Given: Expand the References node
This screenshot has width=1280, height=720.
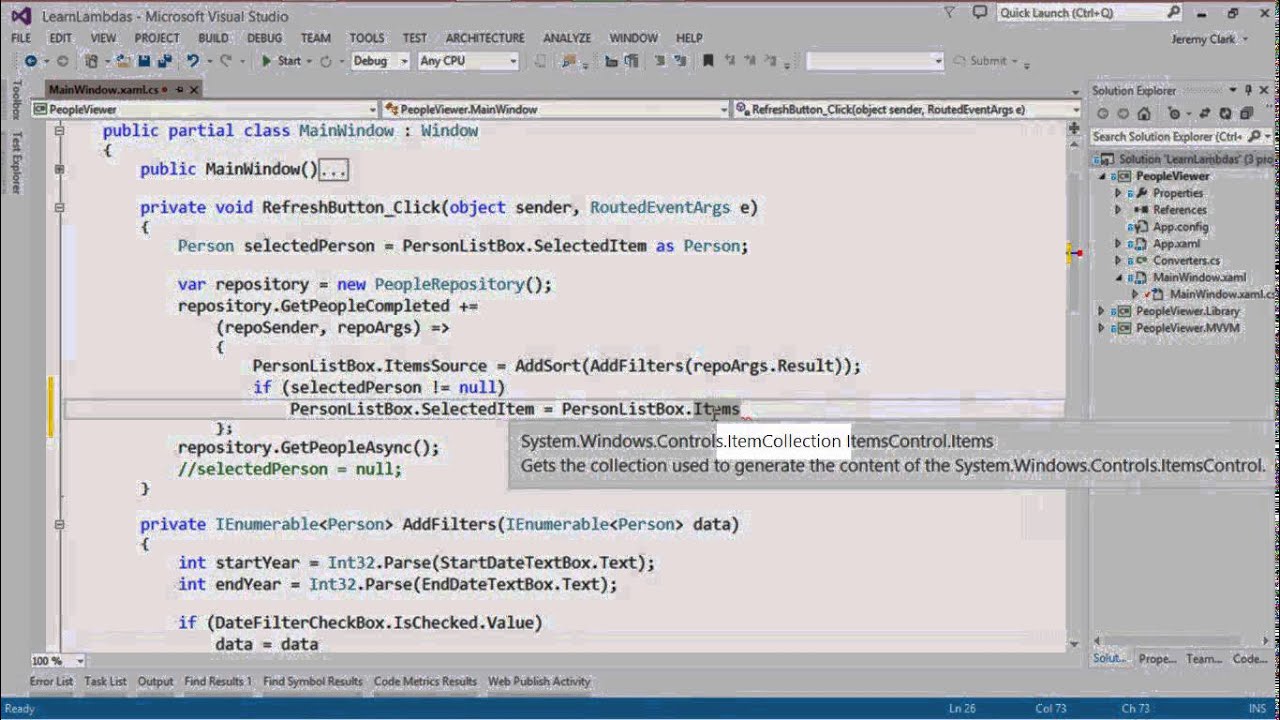Looking at the screenshot, I should coord(1118,211).
